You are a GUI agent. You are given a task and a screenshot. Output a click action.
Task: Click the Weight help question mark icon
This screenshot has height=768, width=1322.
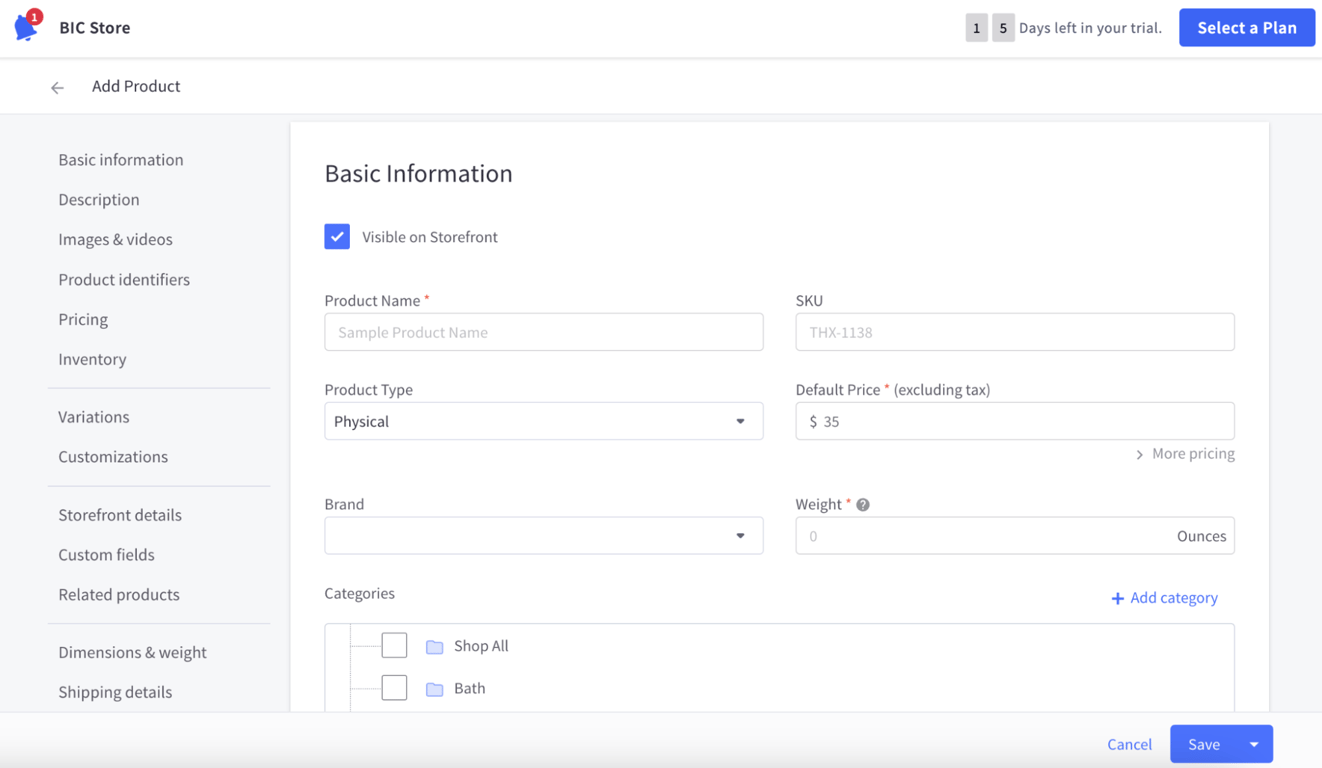click(x=862, y=504)
